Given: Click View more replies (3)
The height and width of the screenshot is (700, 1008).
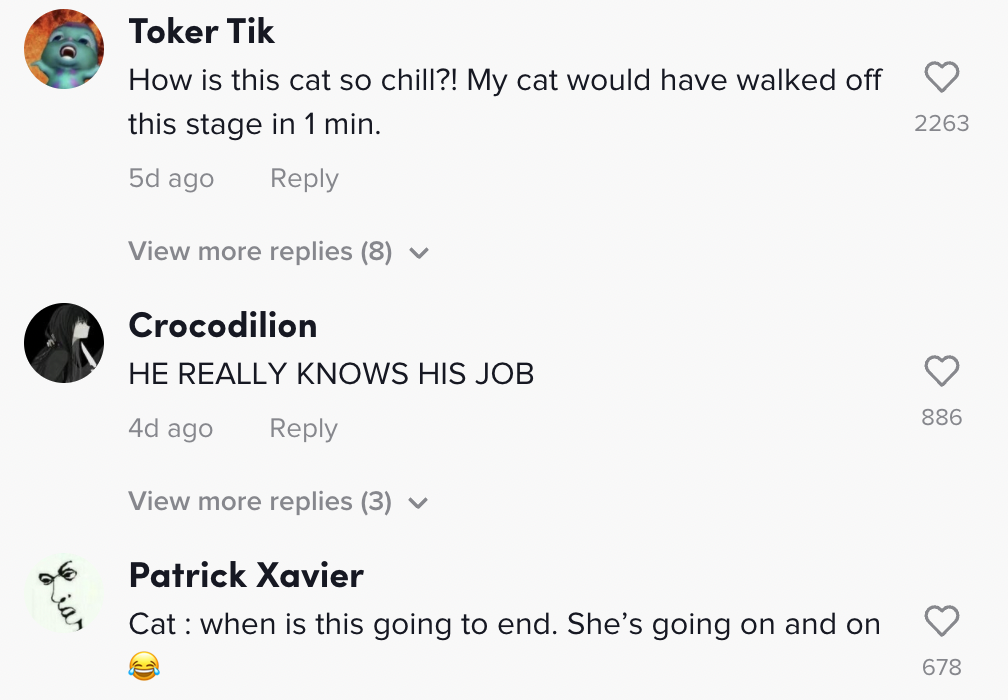Looking at the screenshot, I should [x=260, y=502].
